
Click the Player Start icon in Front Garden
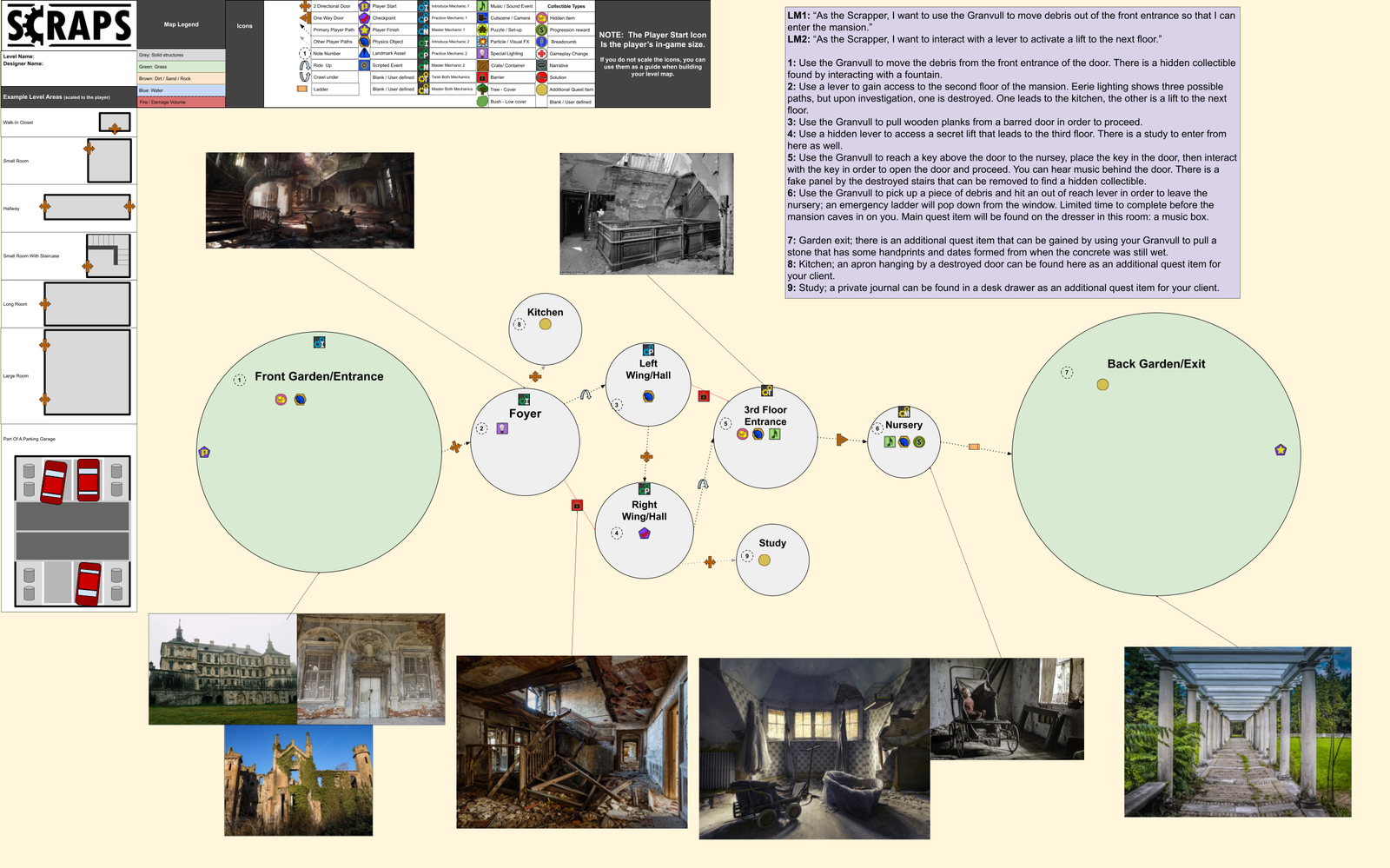(x=204, y=452)
